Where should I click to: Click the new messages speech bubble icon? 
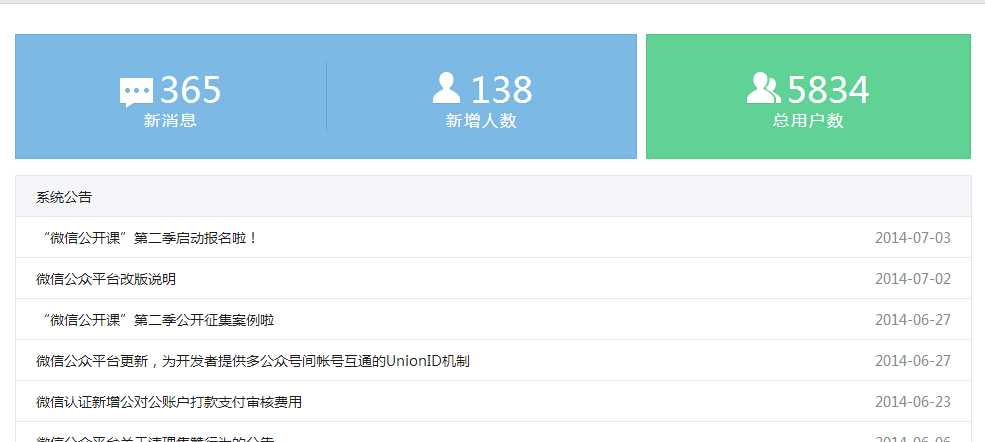[x=136, y=93]
